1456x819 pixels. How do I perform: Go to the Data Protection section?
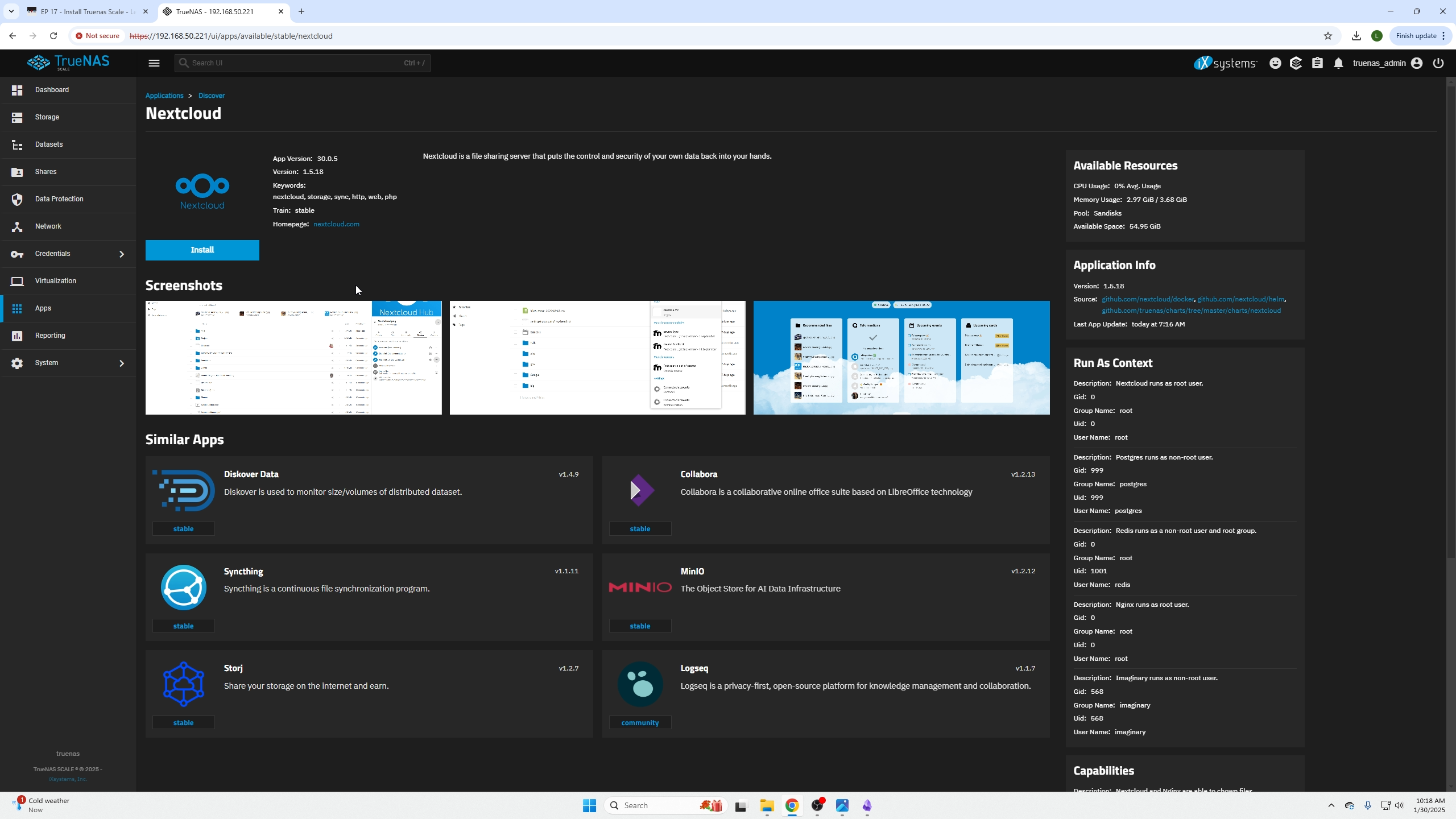pyautogui.click(x=59, y=199)
